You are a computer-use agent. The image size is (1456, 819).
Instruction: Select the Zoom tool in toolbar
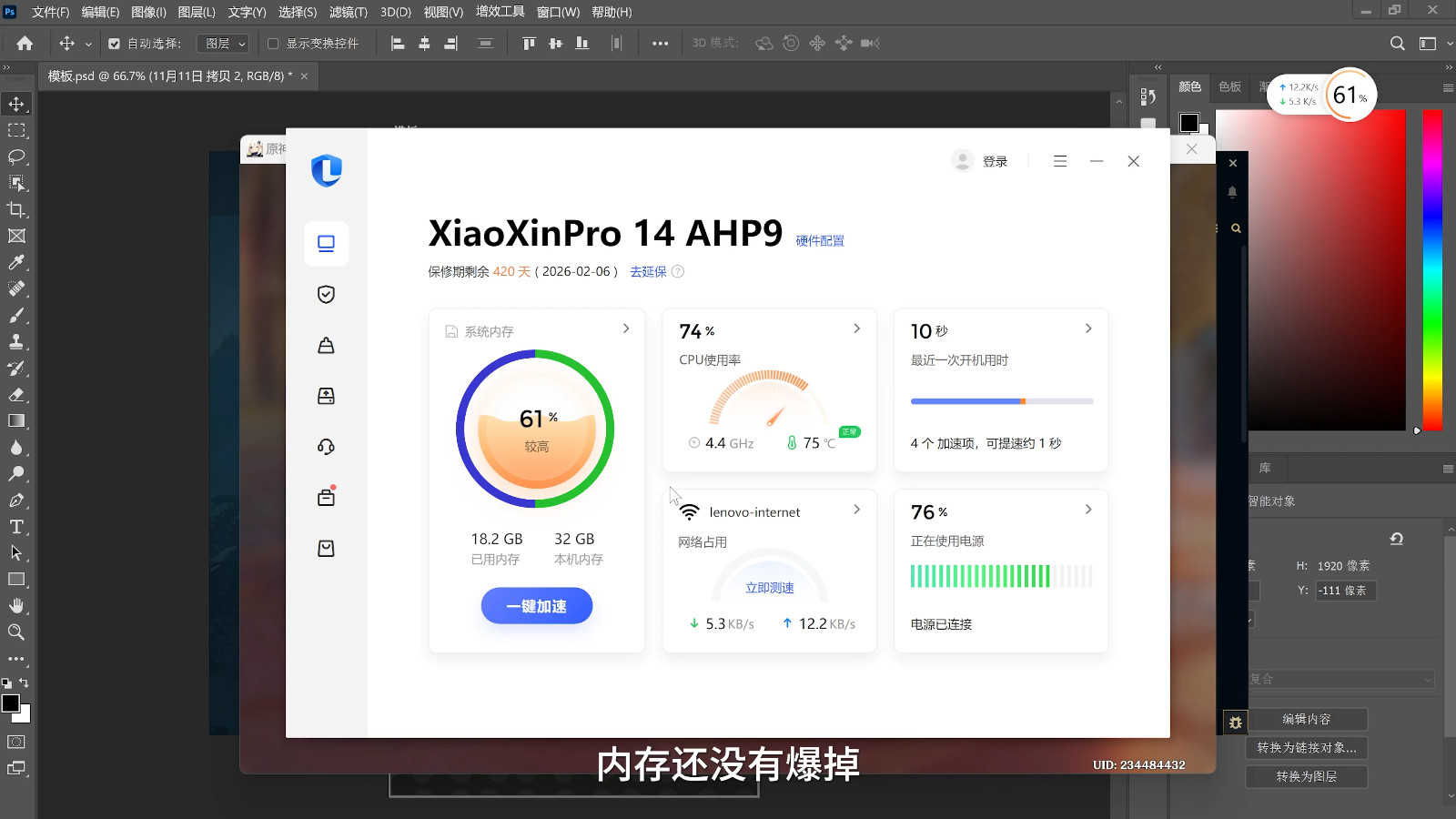tap(16, 632)
